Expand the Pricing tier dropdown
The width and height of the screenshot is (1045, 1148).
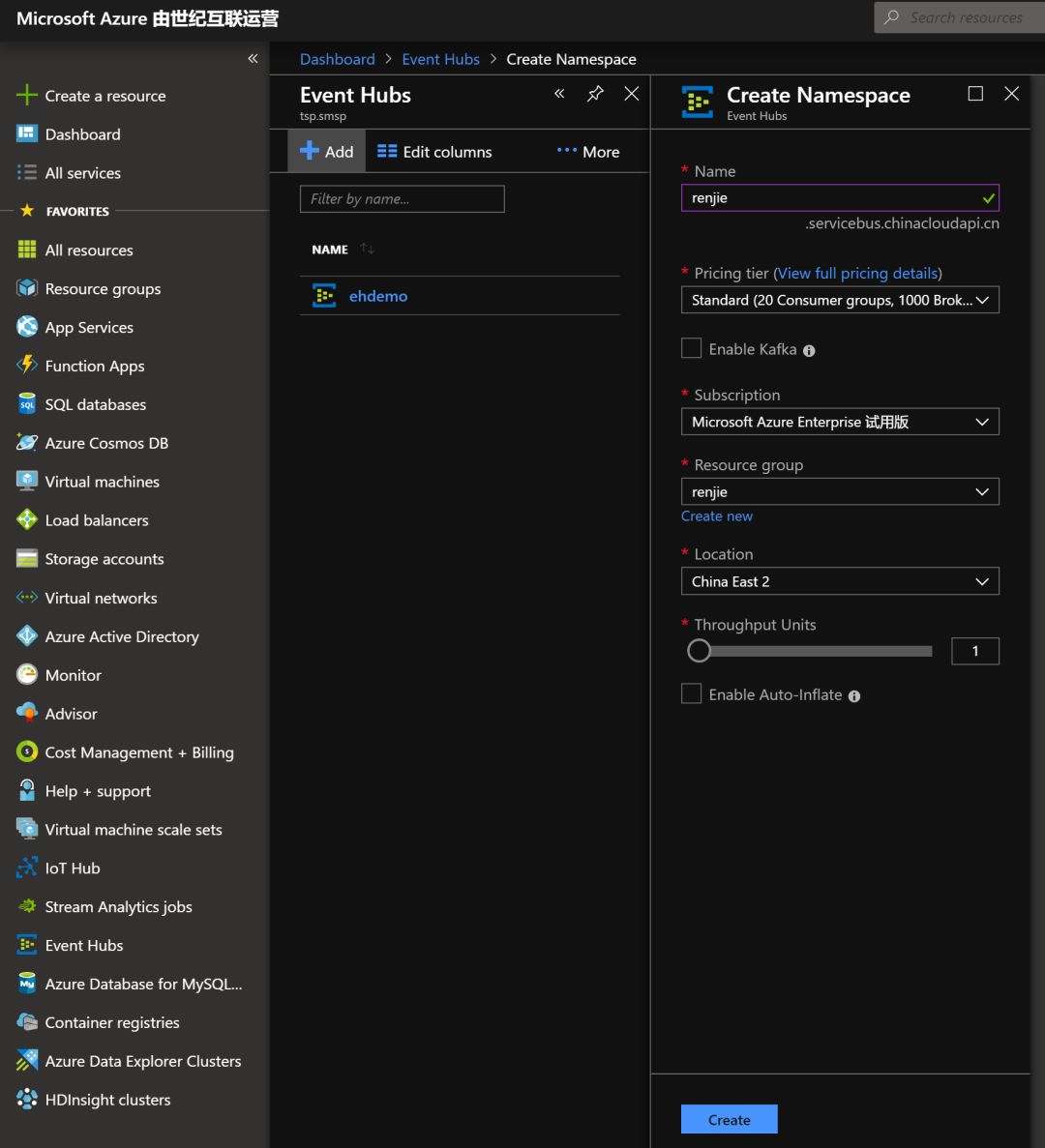point(839,301)
